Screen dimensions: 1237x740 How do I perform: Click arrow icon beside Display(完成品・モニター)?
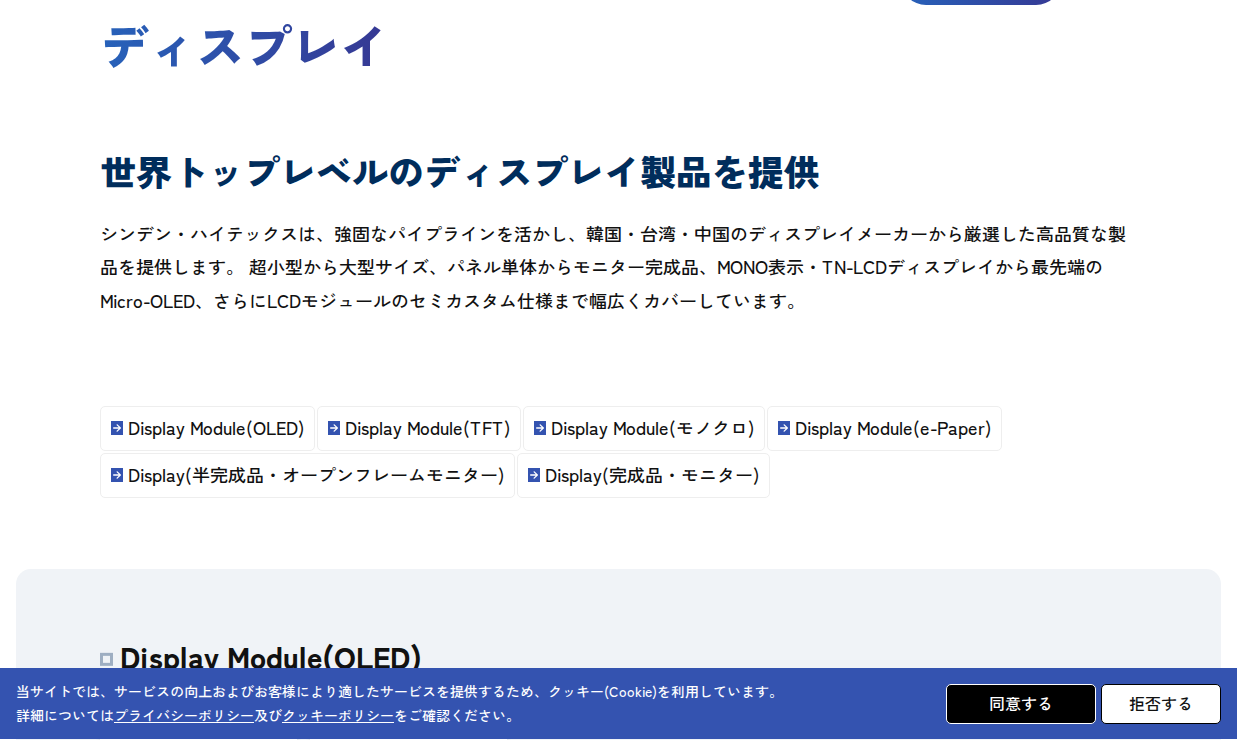[x=534, y=475]
